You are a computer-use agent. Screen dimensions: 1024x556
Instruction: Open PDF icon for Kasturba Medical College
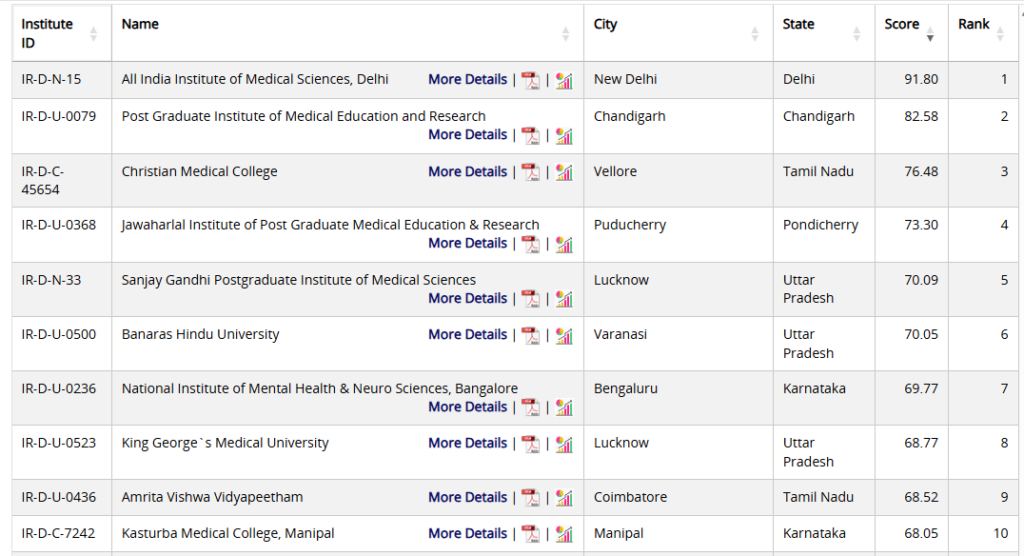(x=530, y=534)
